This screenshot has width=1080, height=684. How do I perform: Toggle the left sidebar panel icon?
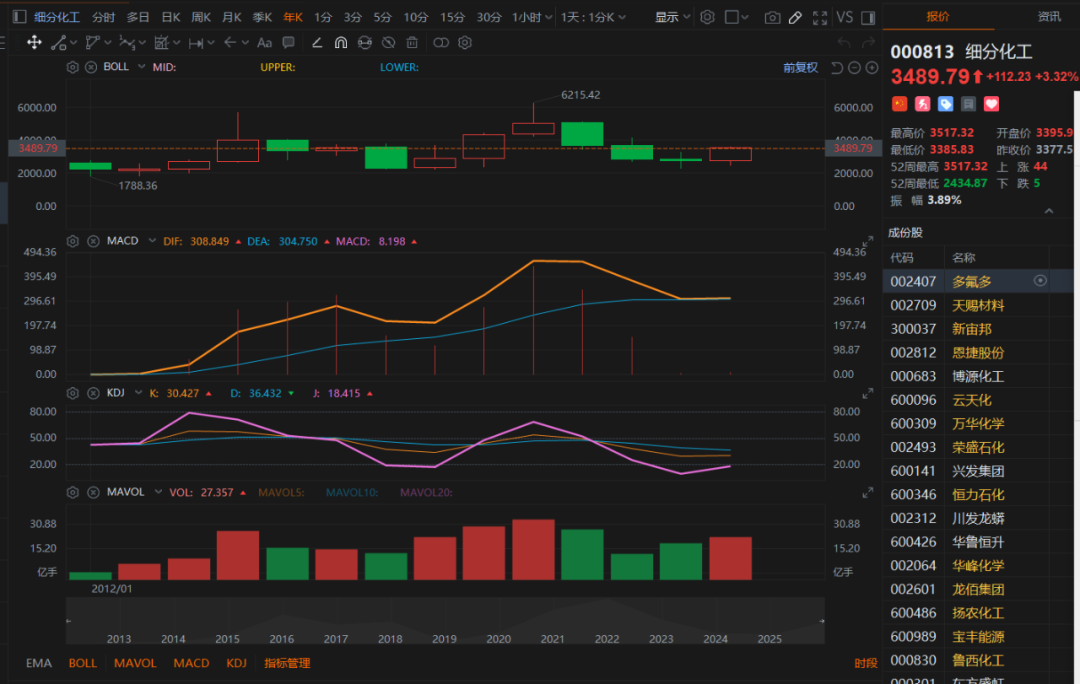point(19,17)
